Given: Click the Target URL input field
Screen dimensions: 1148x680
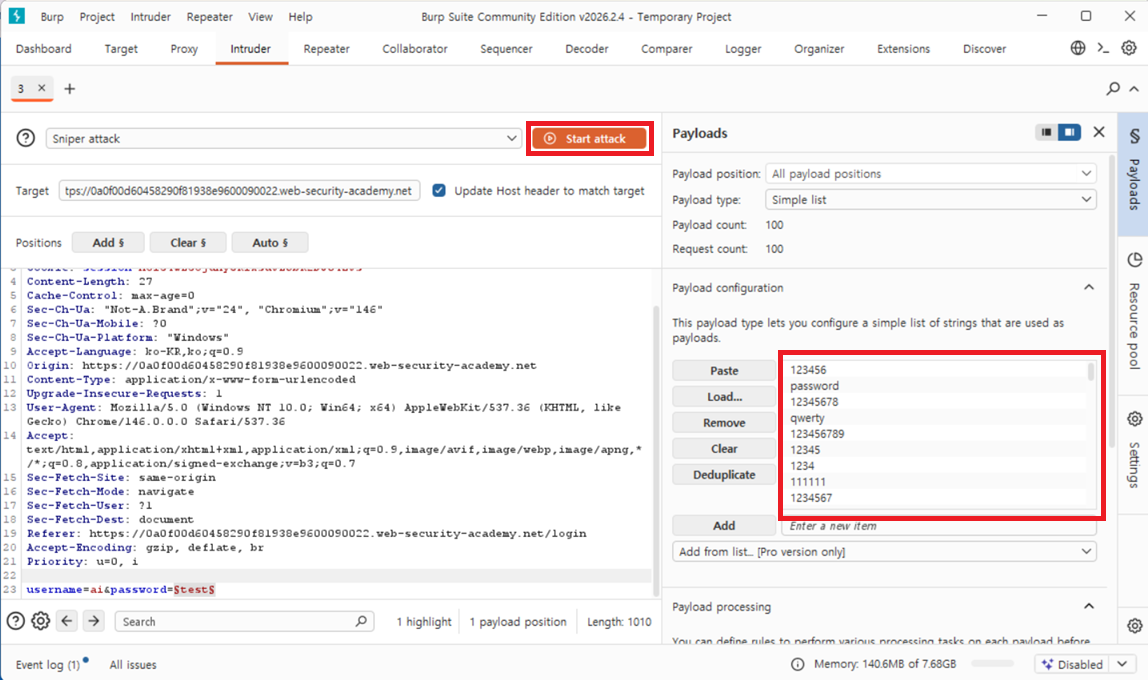Looking at the screenshot, I should (x=239, y=190).
